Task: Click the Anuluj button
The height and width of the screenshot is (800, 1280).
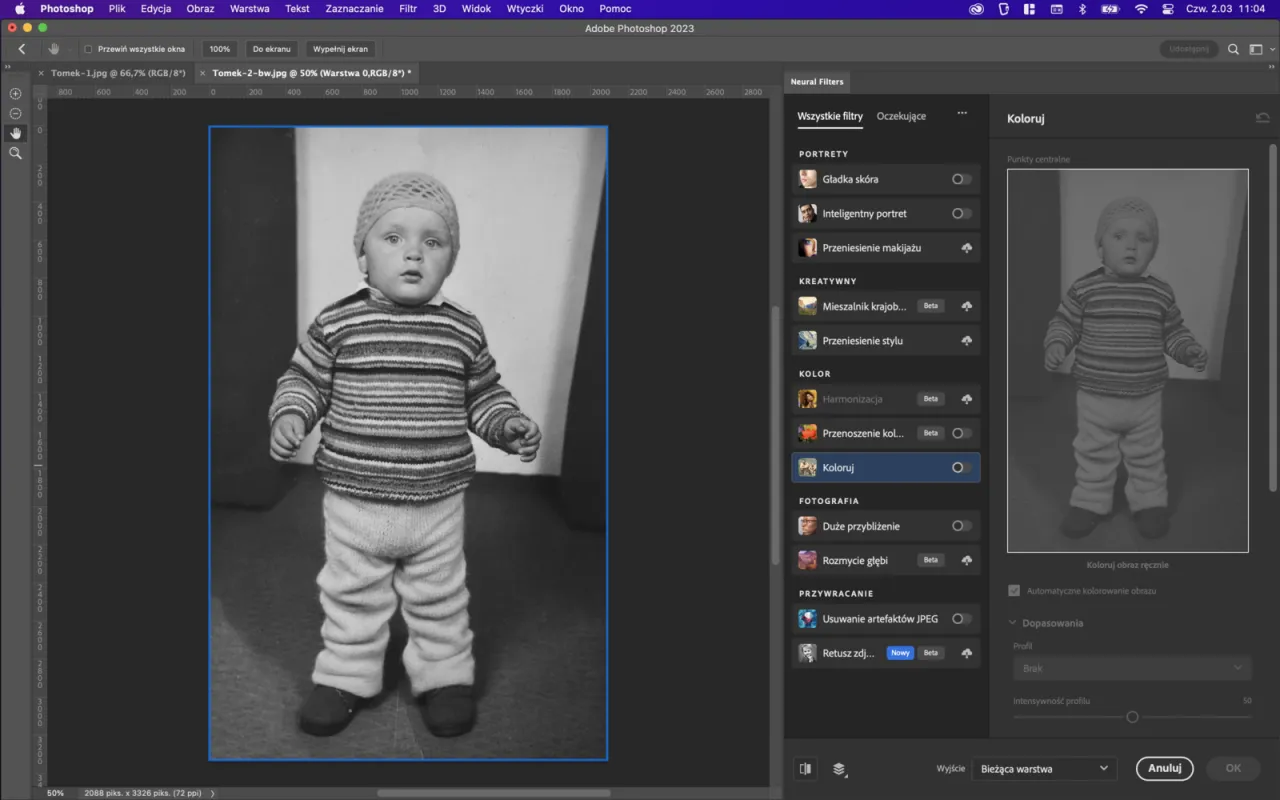Action: [x=1164, y=768]
